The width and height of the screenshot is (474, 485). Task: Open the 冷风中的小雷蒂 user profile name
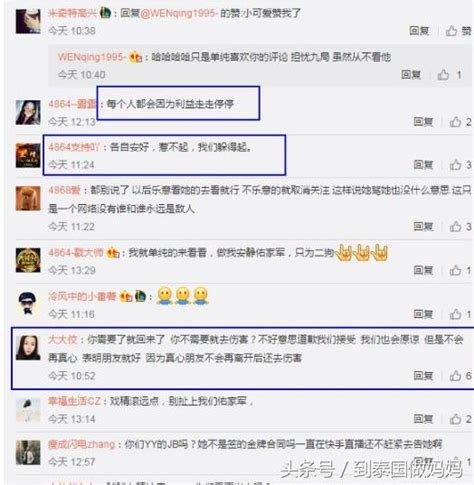[82, 296]
